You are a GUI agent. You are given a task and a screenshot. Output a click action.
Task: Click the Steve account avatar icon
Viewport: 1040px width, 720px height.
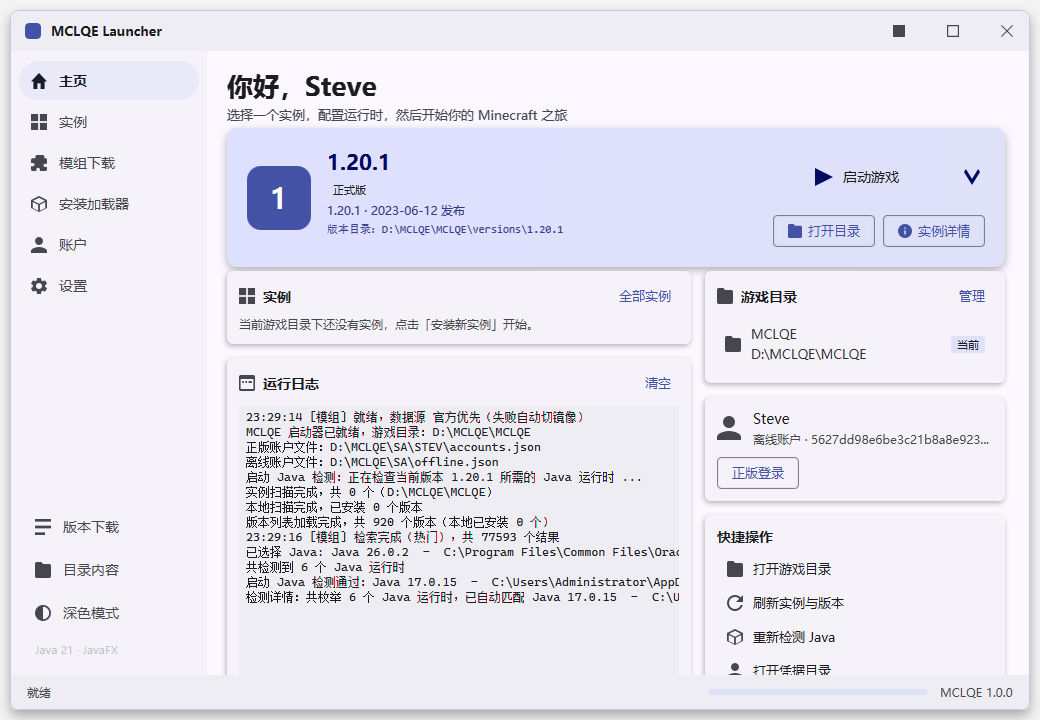click(x=729, y=428)
